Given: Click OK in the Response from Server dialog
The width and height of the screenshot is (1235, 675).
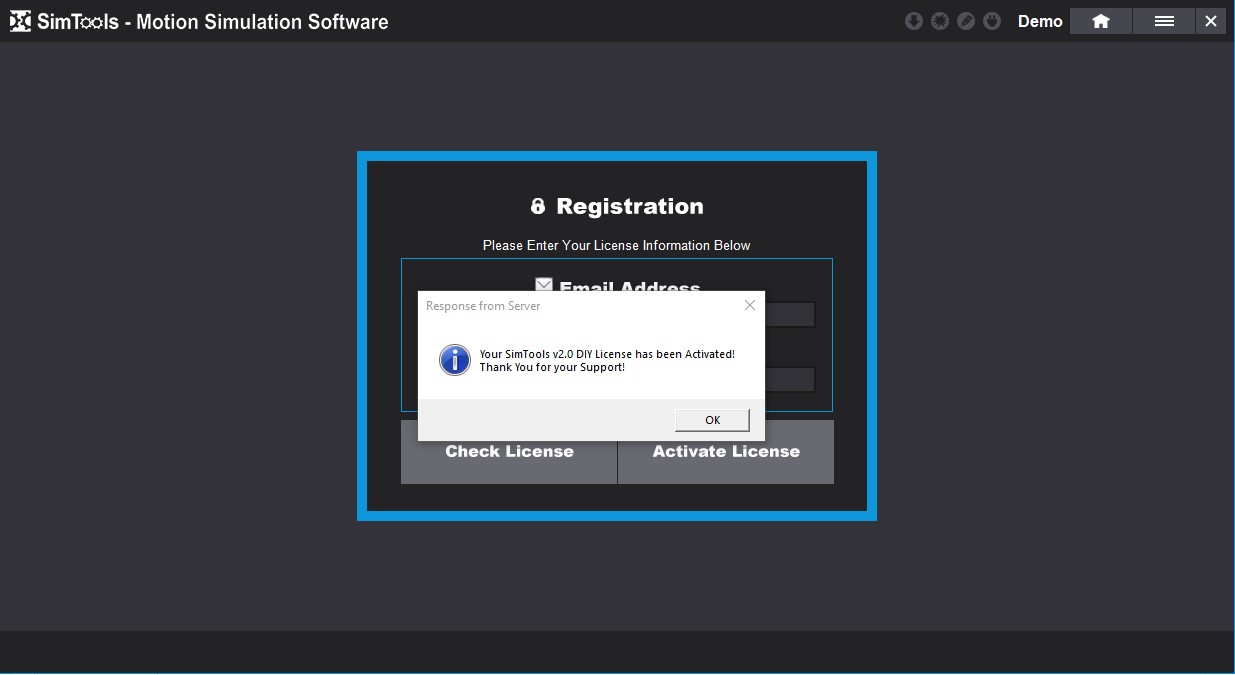Looking at the screenshot, I should (x=712, y=420).
